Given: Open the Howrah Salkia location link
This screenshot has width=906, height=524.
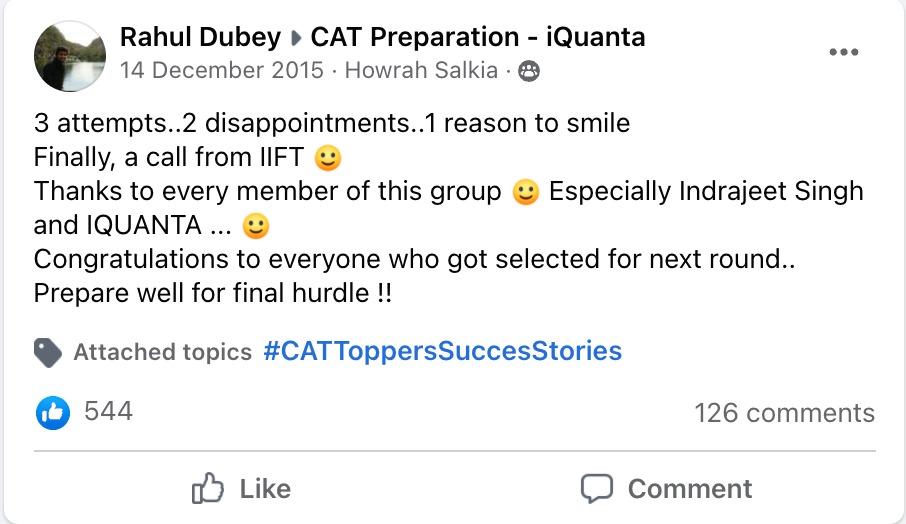Looking at the screenshot, I should point(421,70).
